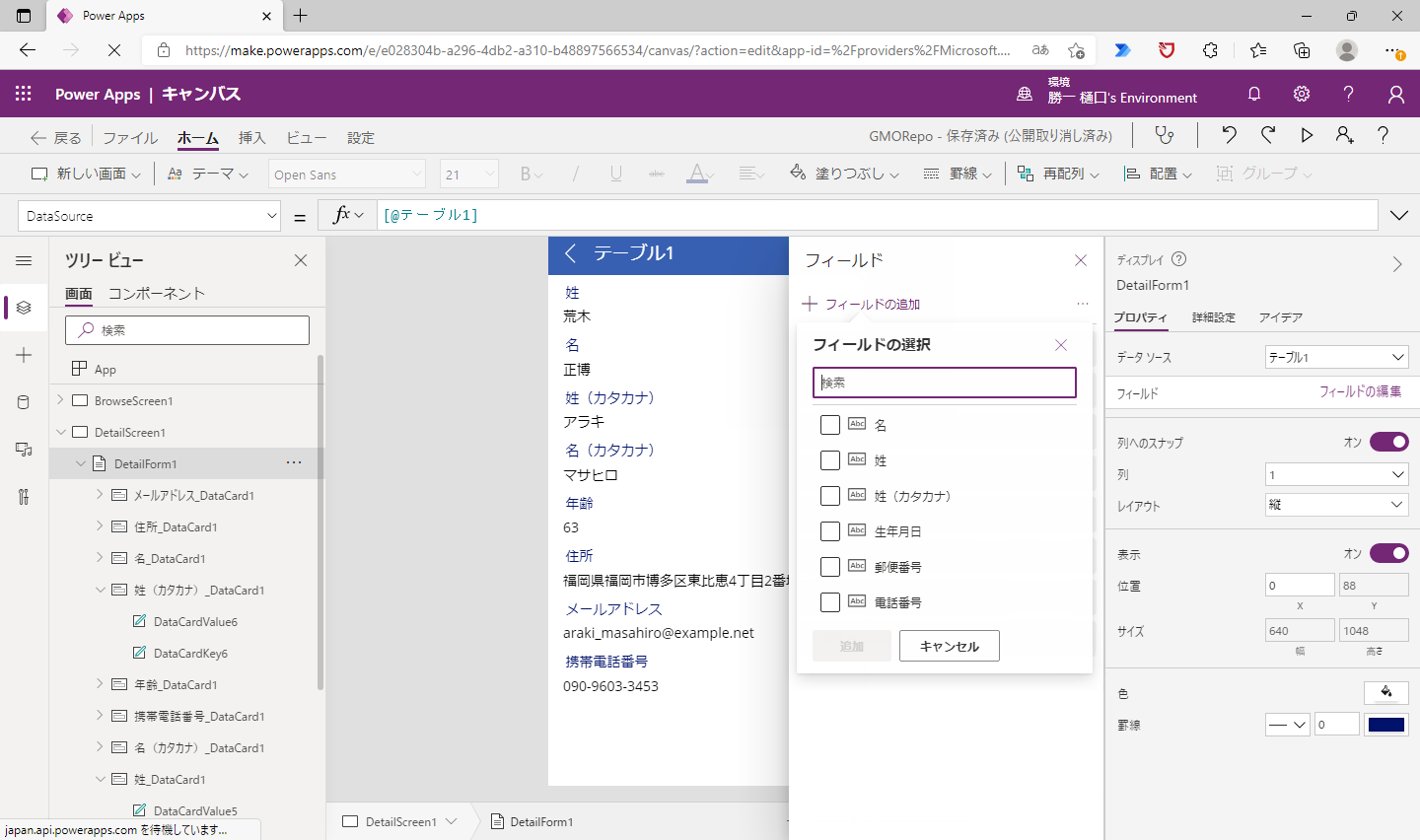
Task: Close the Tree view panel
Action: coord(301,260)
